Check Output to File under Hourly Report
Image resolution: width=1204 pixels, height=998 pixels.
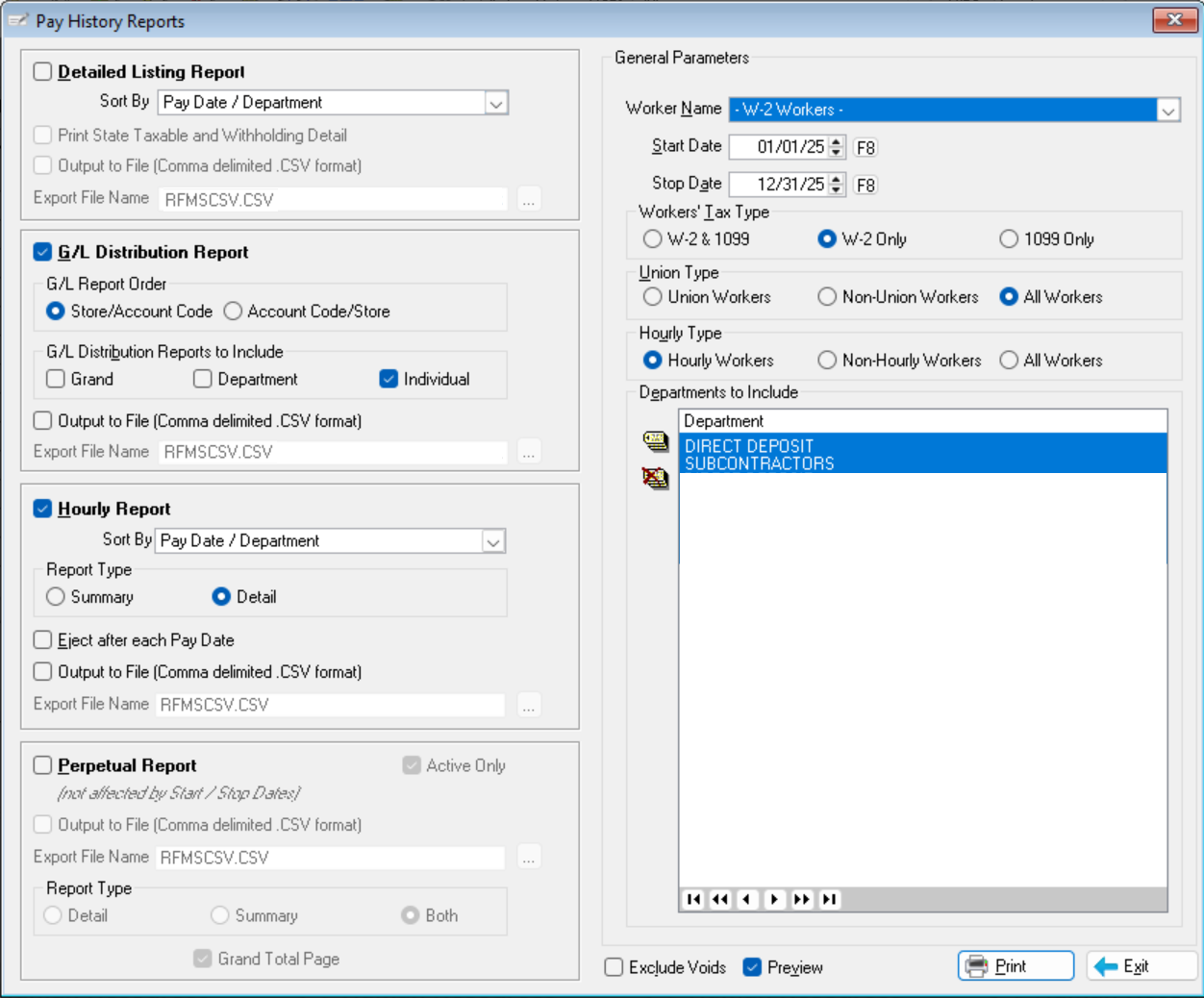pos(42,672)
